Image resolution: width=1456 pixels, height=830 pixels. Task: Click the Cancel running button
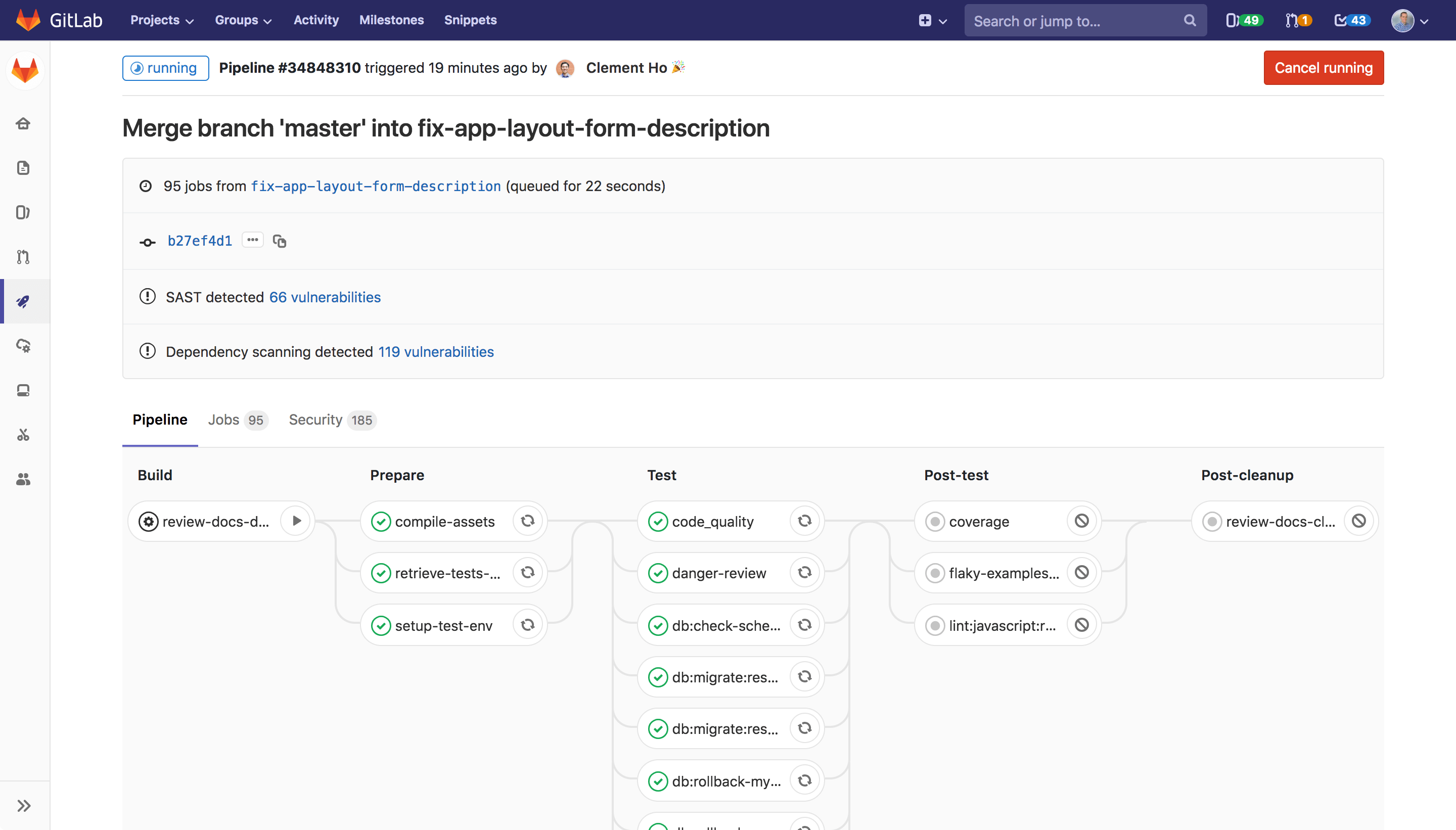point(1323,67)
